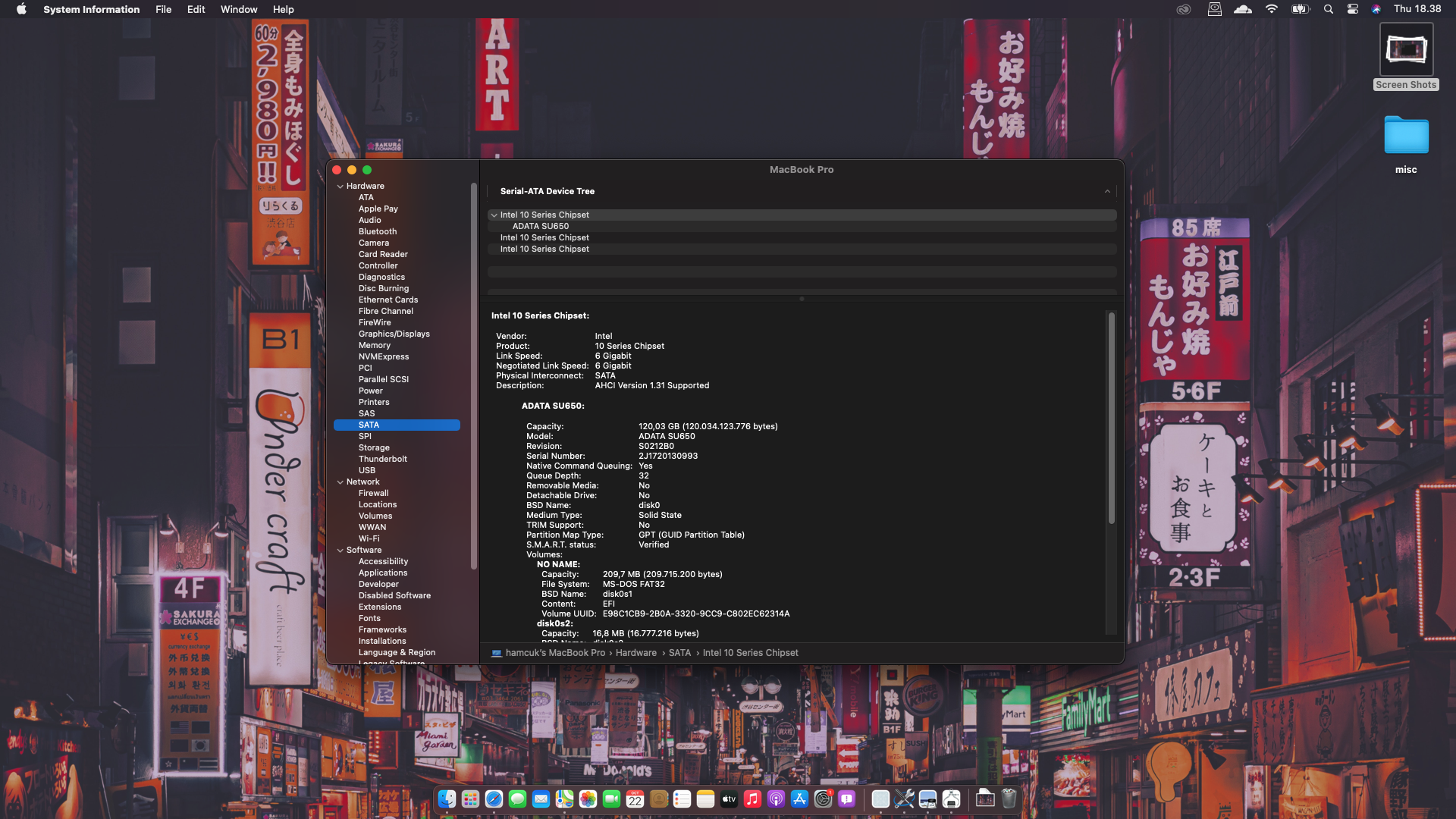Open System Preferences from the Dock
This screenshot has height=819, width=1456.
tap(823, 799)
